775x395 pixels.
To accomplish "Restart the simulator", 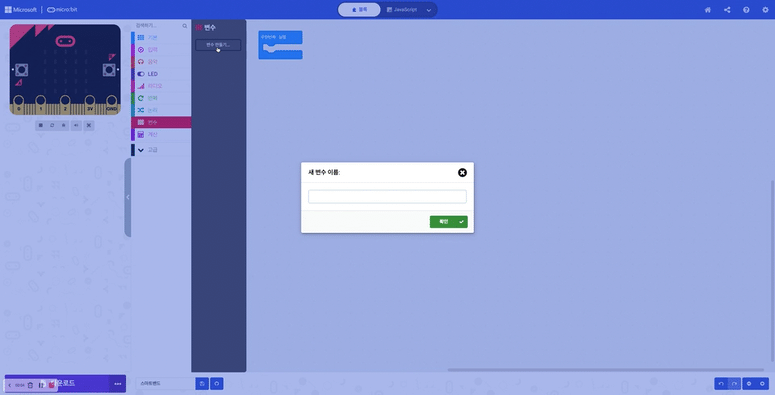I will tap(52, 126).
